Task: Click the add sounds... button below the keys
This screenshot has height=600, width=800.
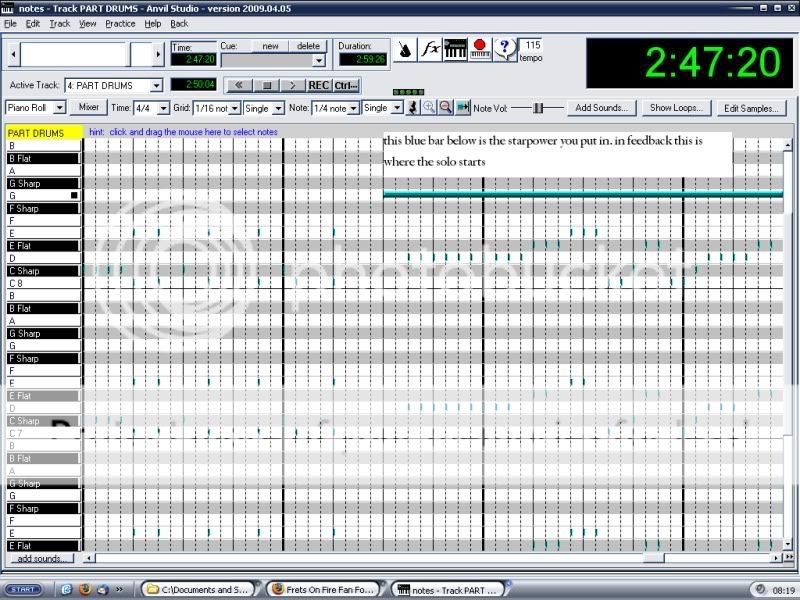Action: click(x=40, y=558)
